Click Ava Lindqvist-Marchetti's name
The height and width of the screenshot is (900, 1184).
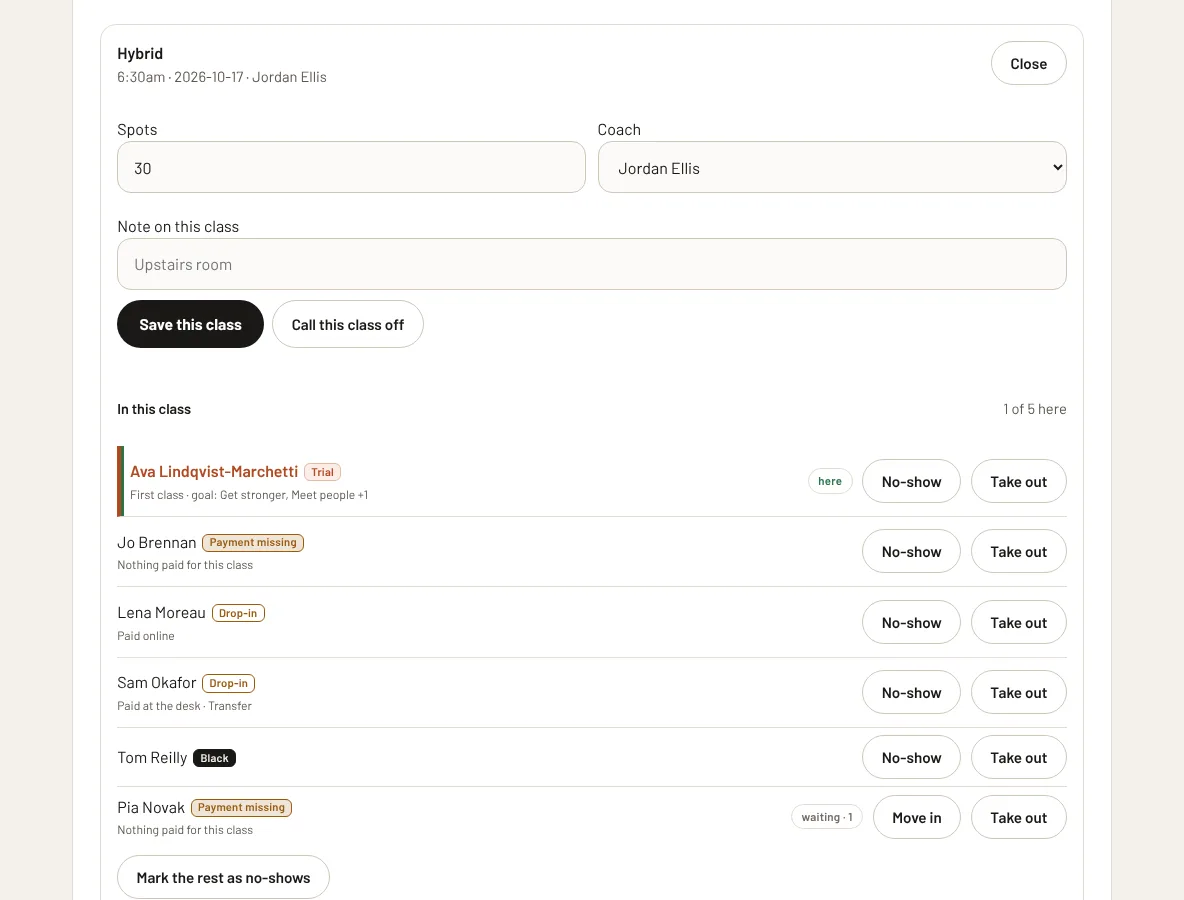[214, 472]
